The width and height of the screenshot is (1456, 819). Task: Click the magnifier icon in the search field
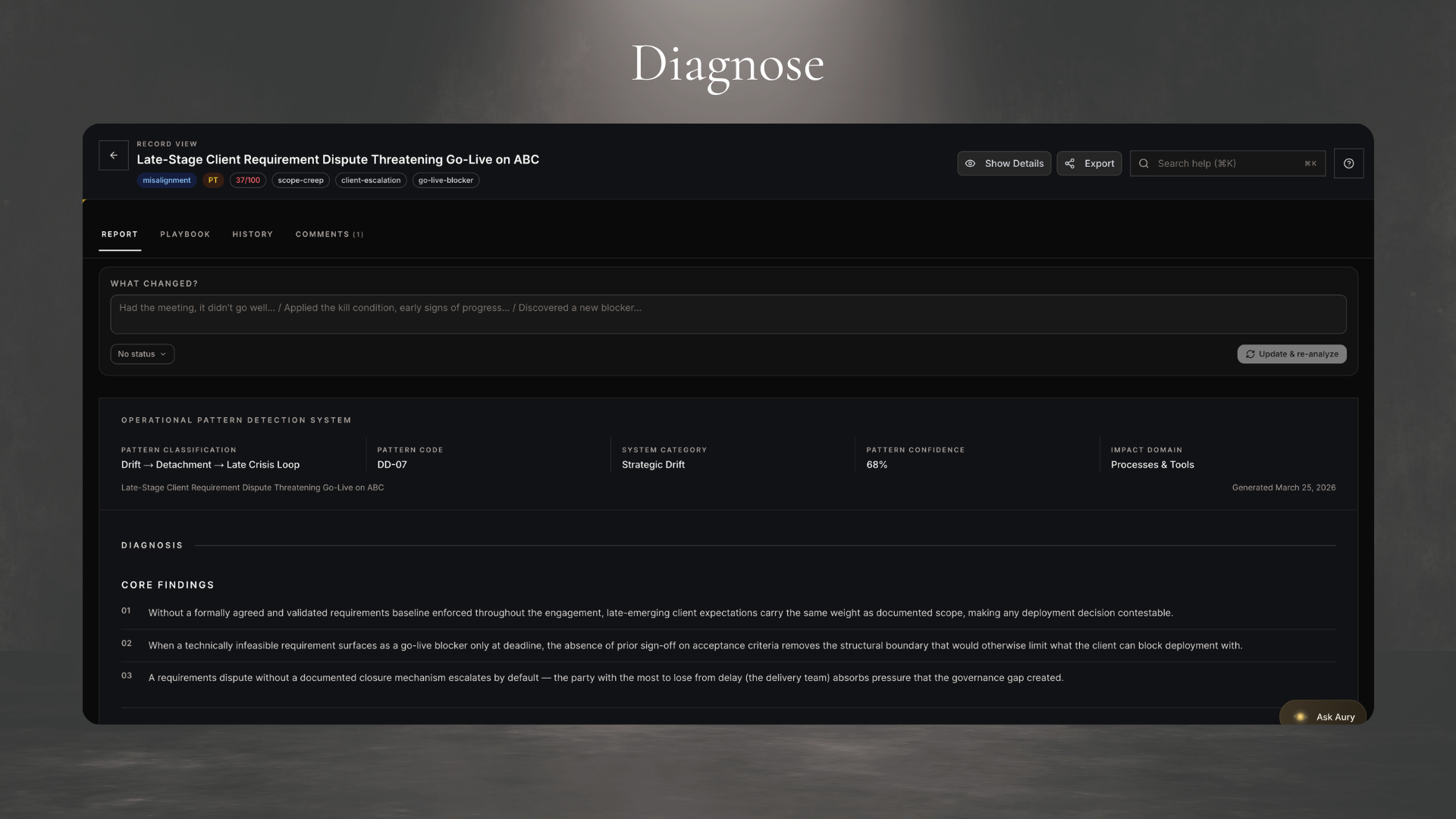click(x=1143, y=163)
